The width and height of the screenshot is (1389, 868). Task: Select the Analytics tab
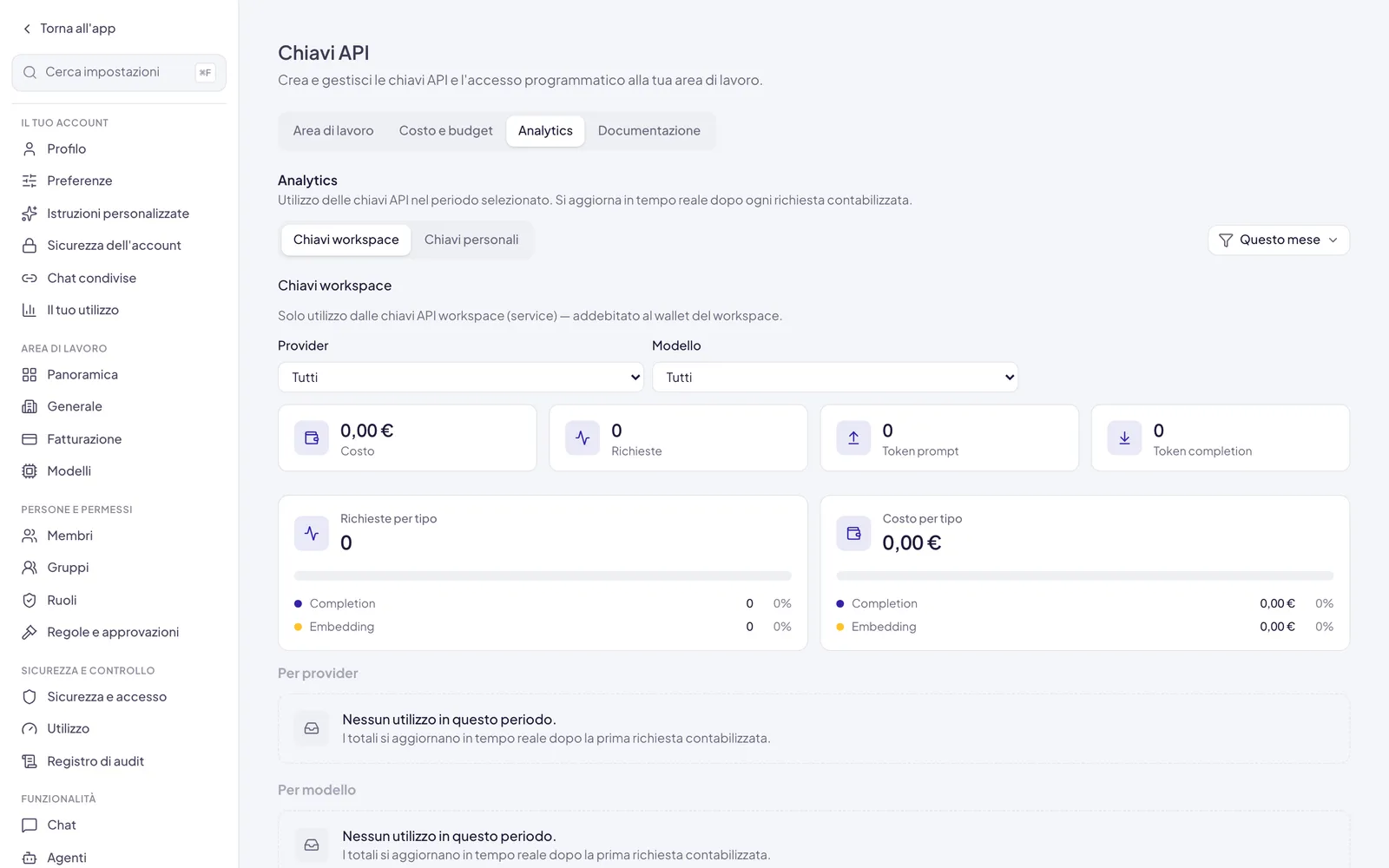click(x=545, y=131)
